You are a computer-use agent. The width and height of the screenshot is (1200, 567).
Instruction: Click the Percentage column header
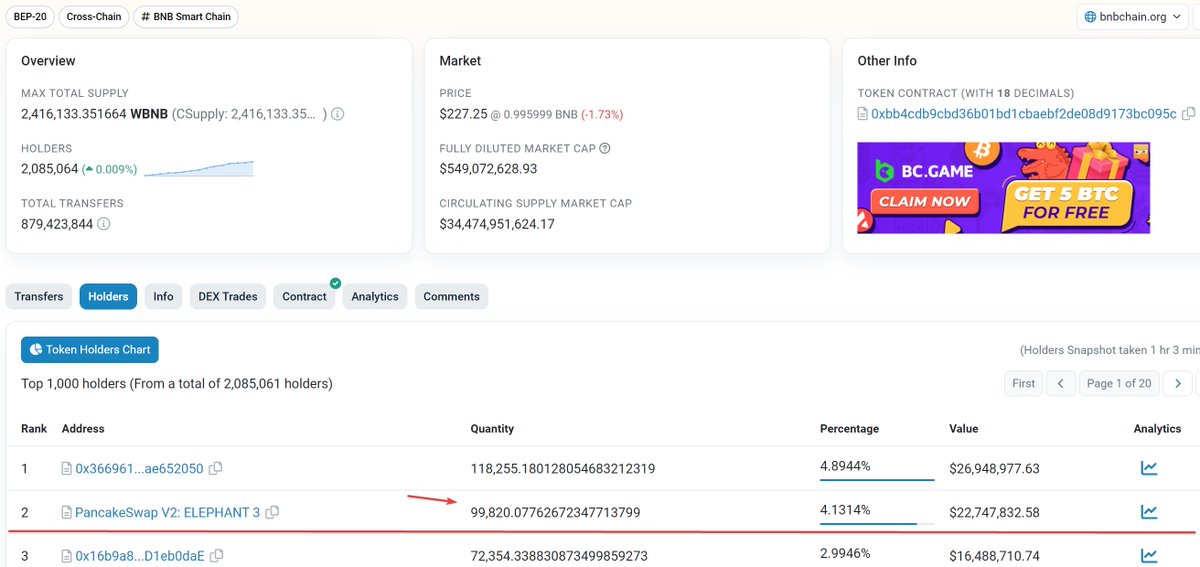pos(849,429)
